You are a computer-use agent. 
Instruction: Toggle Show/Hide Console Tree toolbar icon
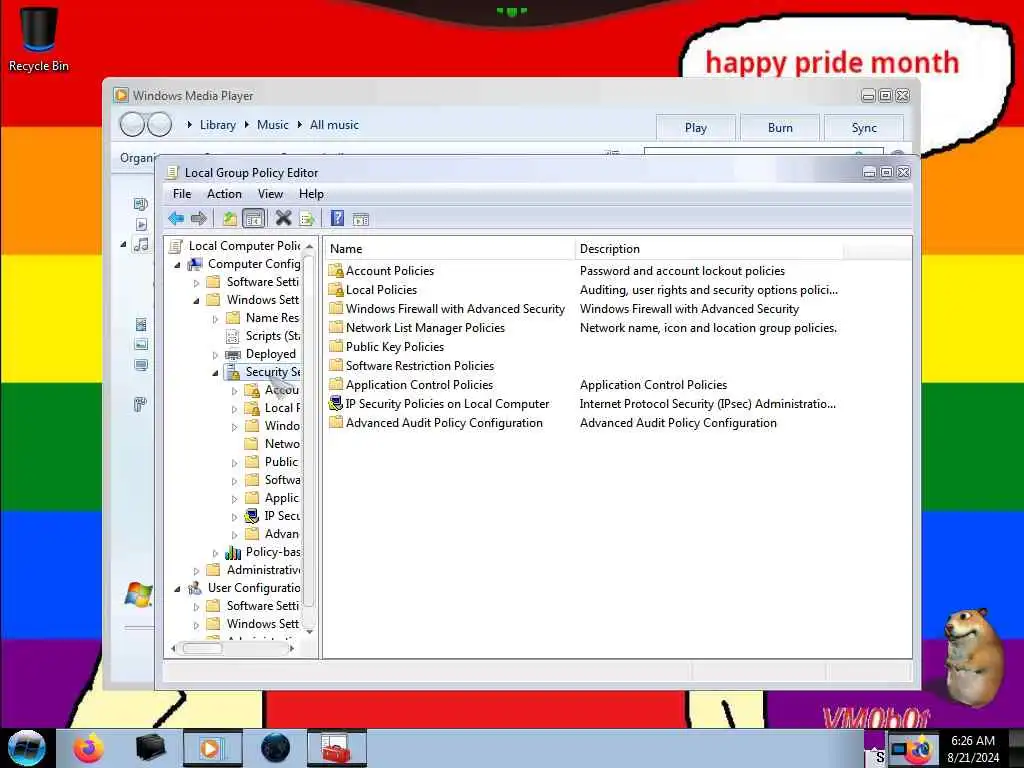(x=253, y=218)
